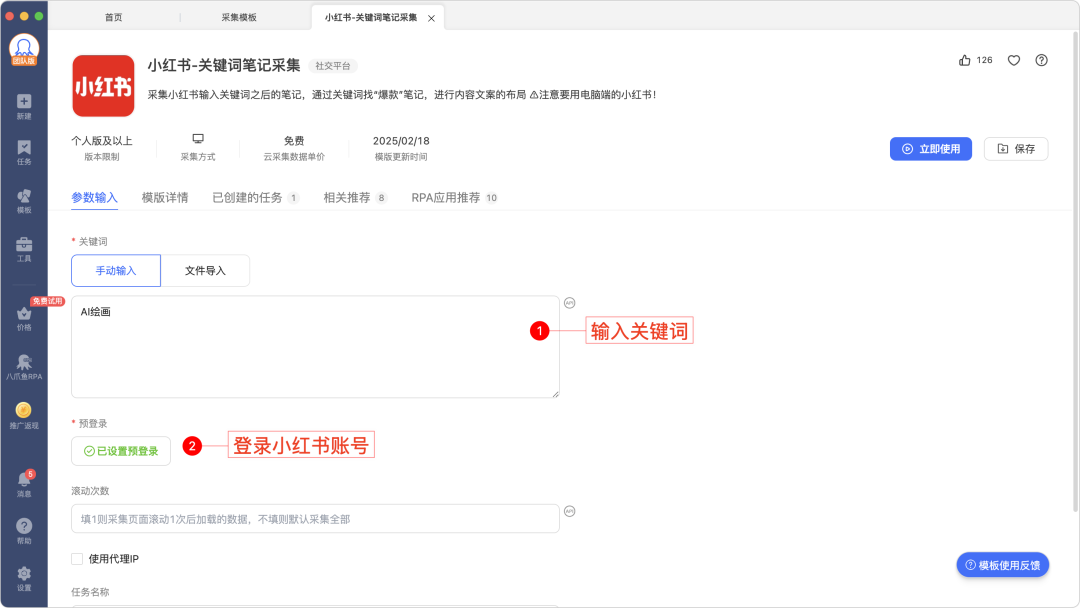Select the 相关推荐 tab
Screen dimensions: 1080x608
point(355,198)
